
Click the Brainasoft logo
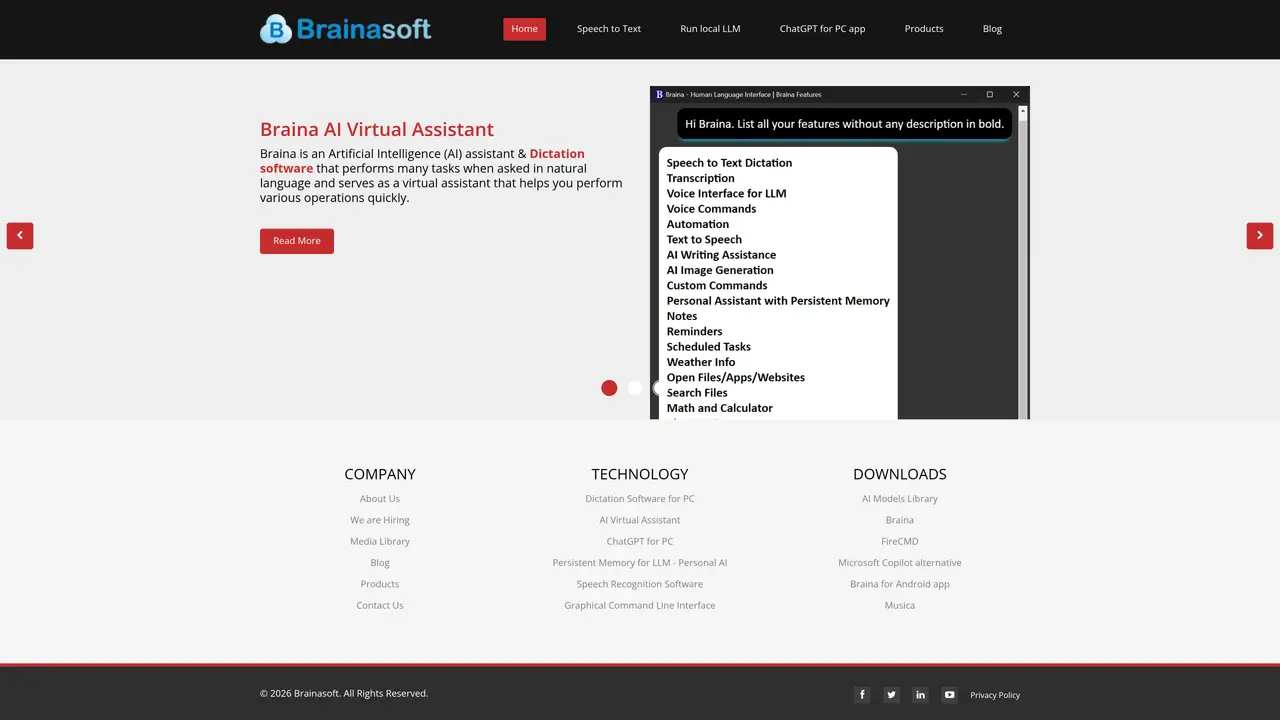click(346, 29)
